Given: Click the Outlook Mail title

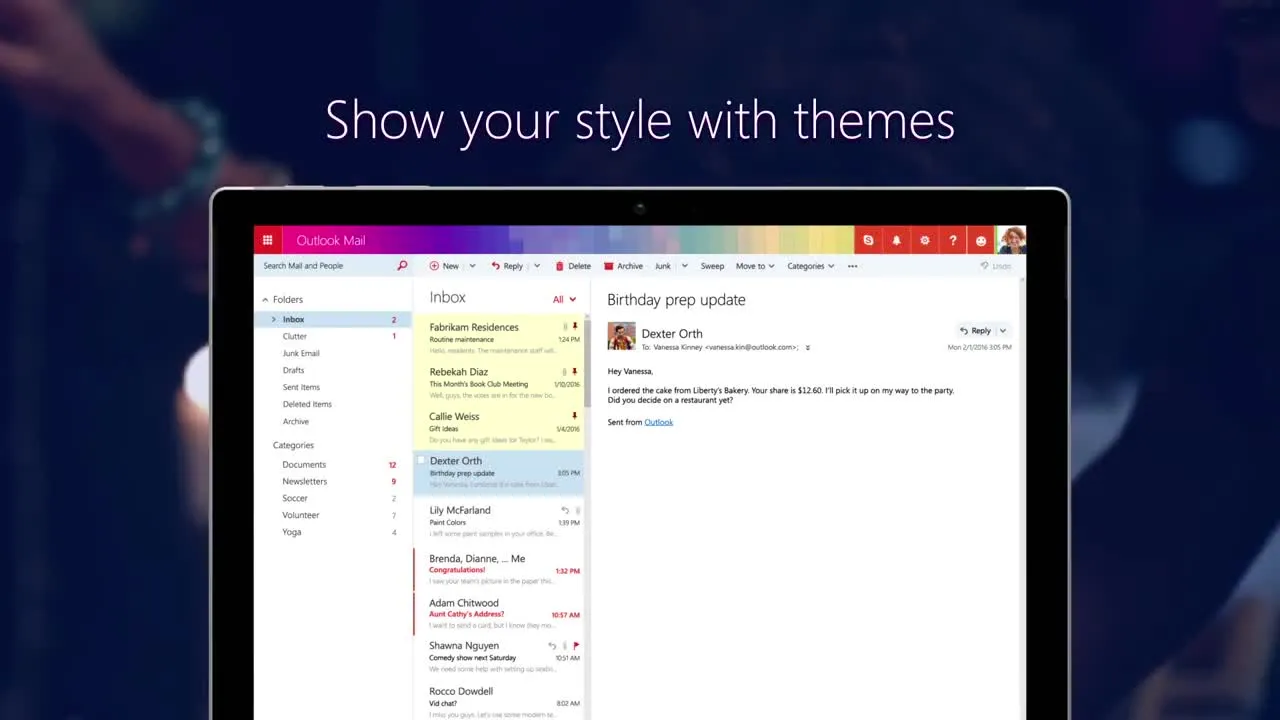Looking at the screenshot, I should (x=331, y=240).
